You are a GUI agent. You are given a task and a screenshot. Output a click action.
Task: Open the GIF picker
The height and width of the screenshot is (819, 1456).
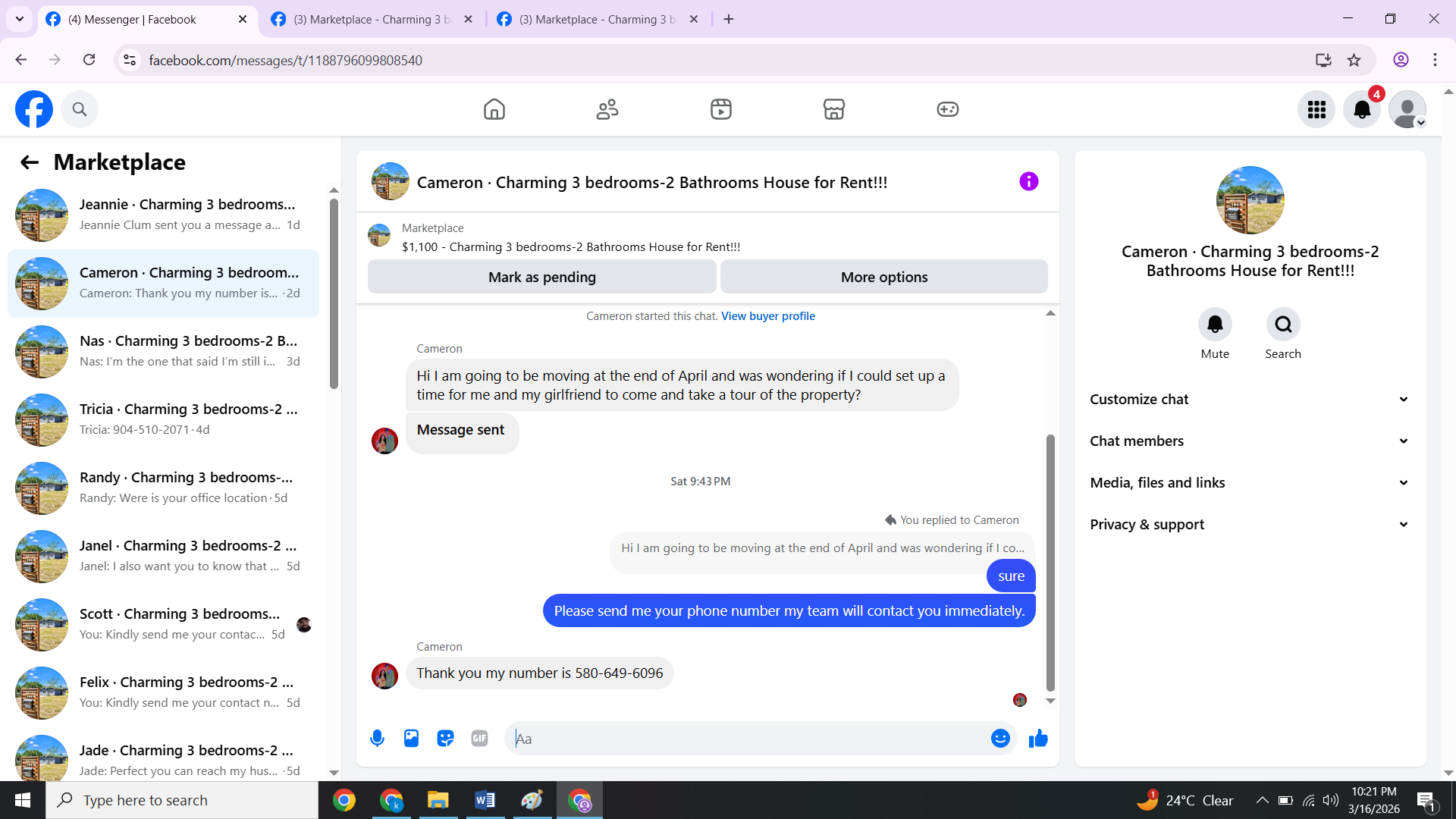coord(479,738)
